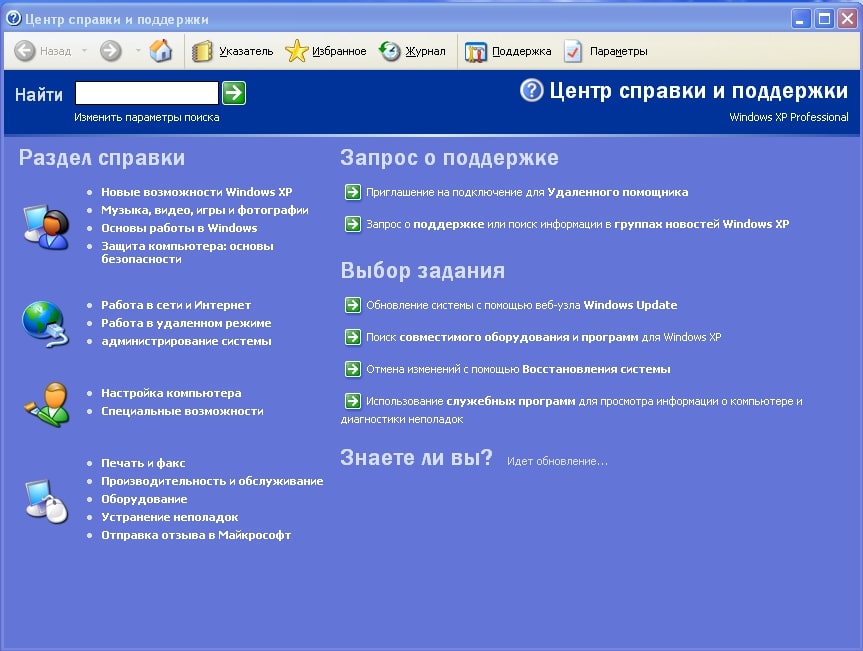Click the green search arrow button

tap(234, 93)
